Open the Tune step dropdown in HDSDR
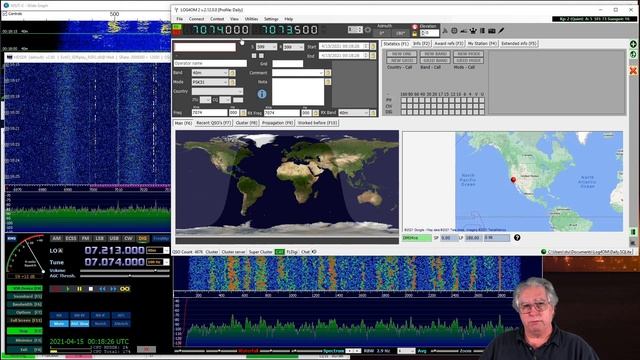This screenshot has height=360, width=640. coord(158,262)
